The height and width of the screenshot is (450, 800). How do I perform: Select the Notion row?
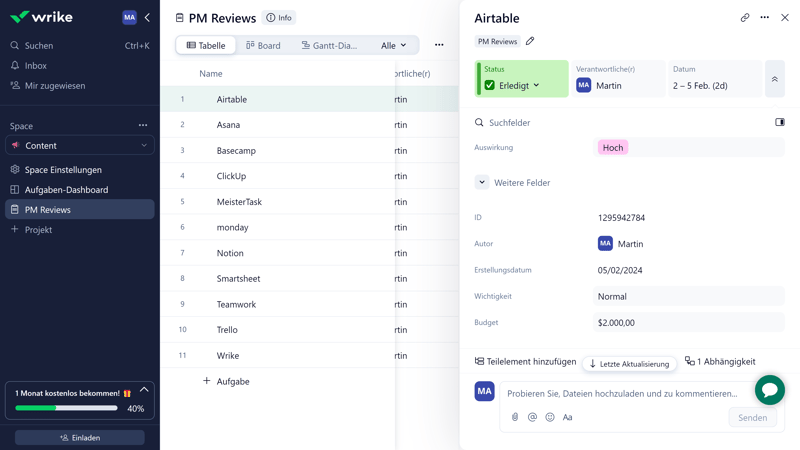310,253
